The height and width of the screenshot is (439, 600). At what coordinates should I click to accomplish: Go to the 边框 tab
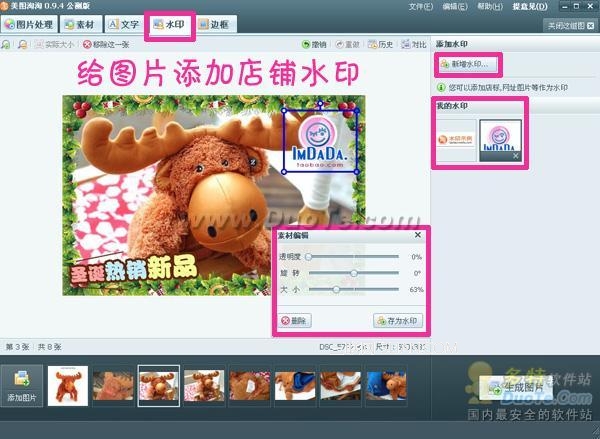tap(215, 24)
